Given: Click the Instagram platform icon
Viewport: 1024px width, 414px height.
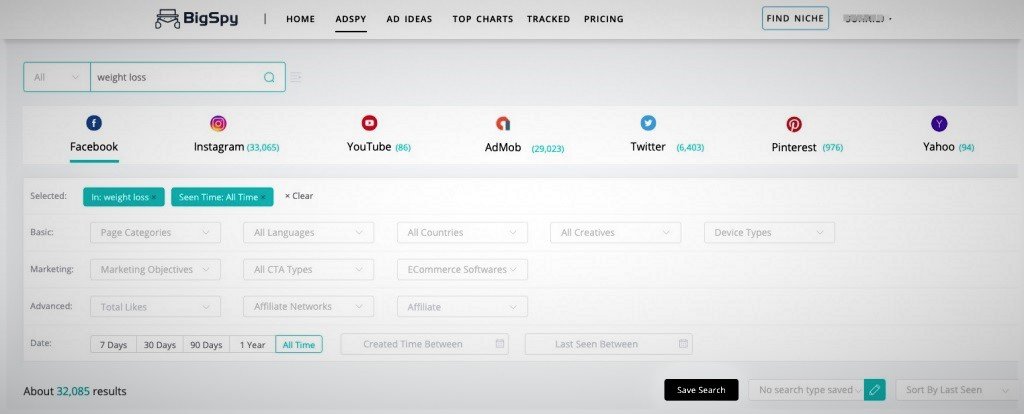Looking at the screenshot, I should tap(218, 123).
